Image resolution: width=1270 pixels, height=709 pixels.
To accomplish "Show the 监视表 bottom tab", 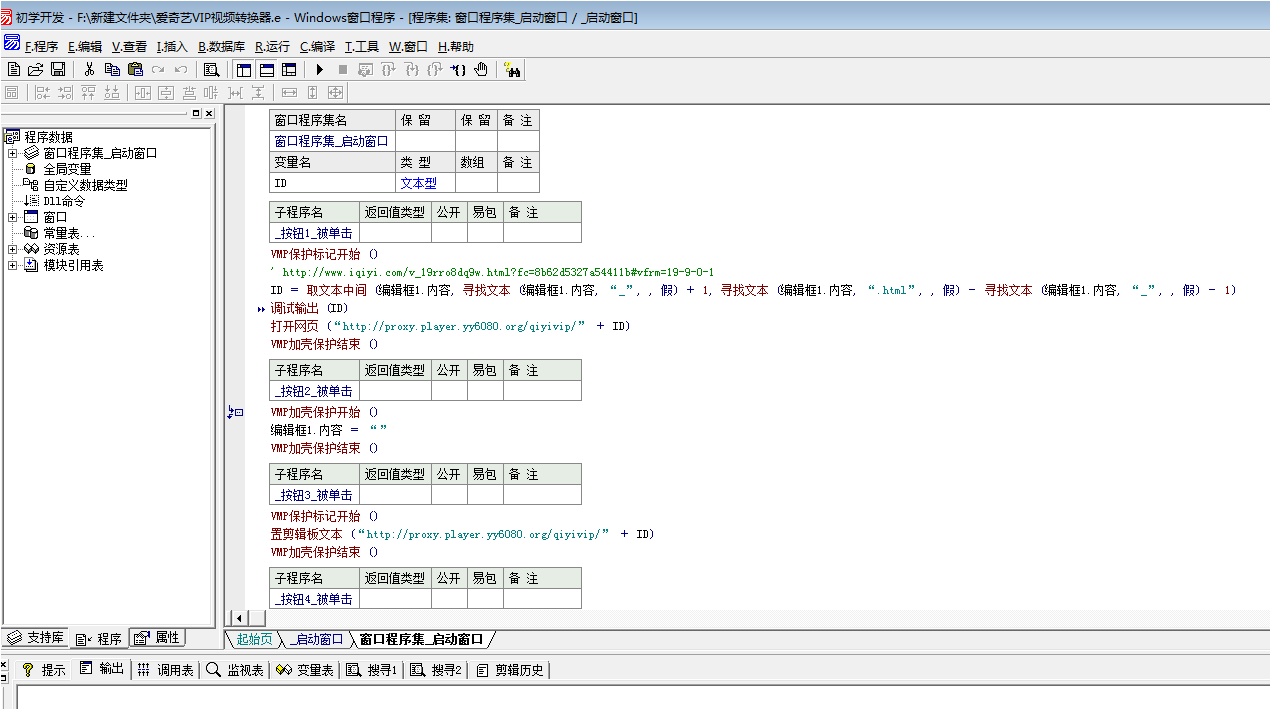I will (x=235, y=670).
